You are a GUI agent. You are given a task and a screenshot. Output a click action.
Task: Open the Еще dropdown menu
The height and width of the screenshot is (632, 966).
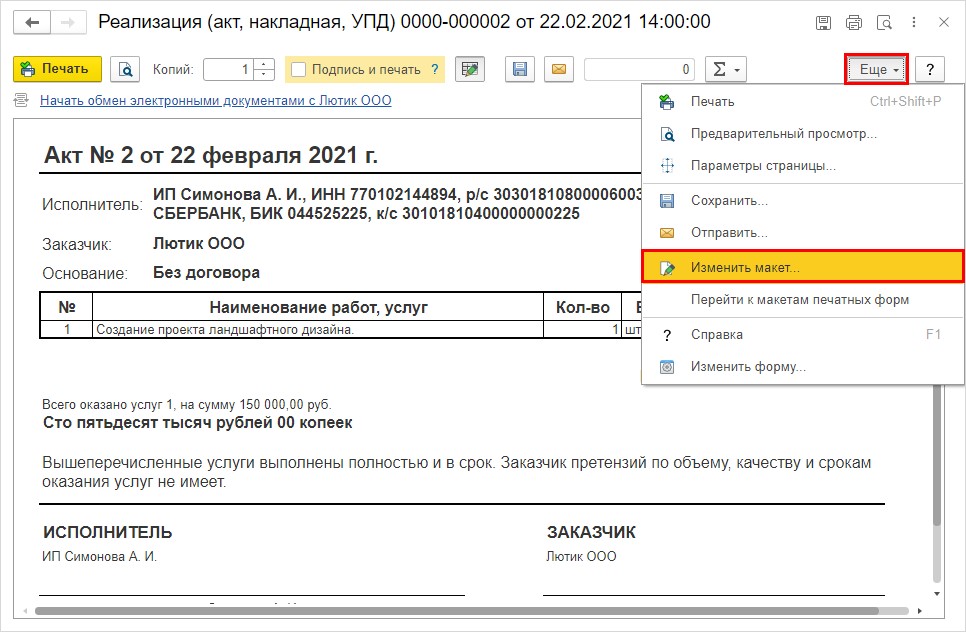pos(876,69)
